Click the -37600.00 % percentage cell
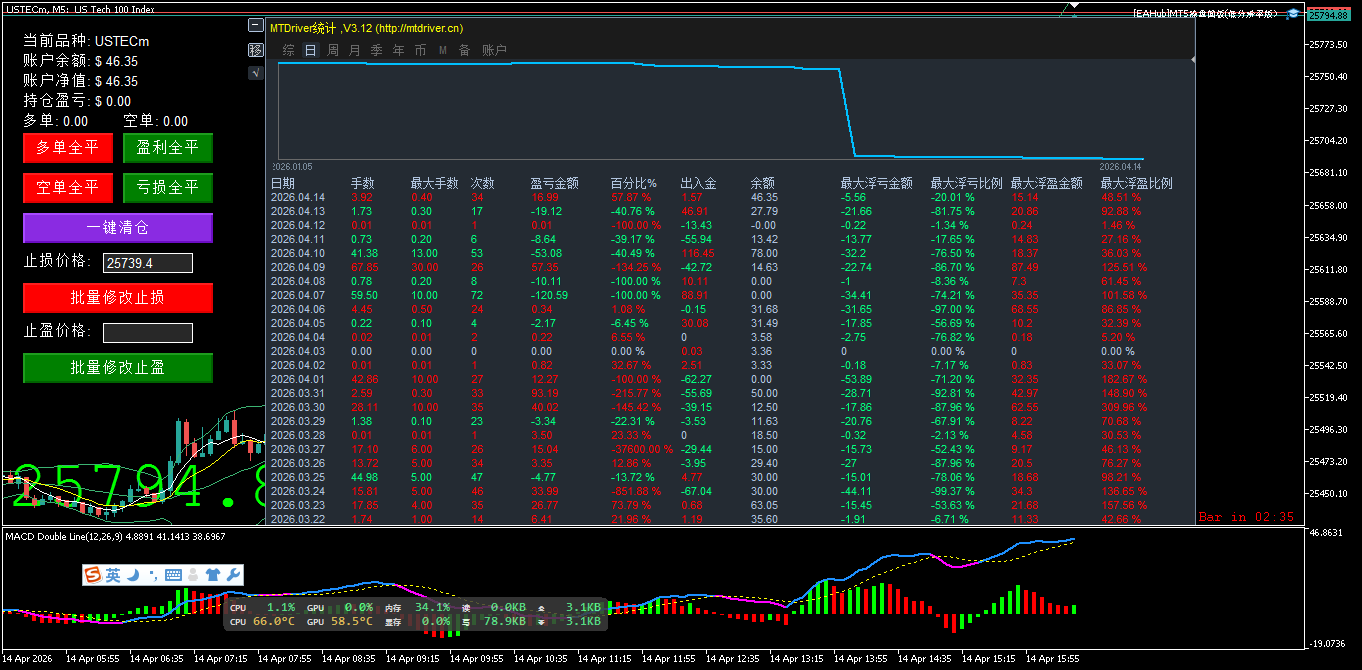Viewport: 1362px width, 670px height. tap(642, 450)
